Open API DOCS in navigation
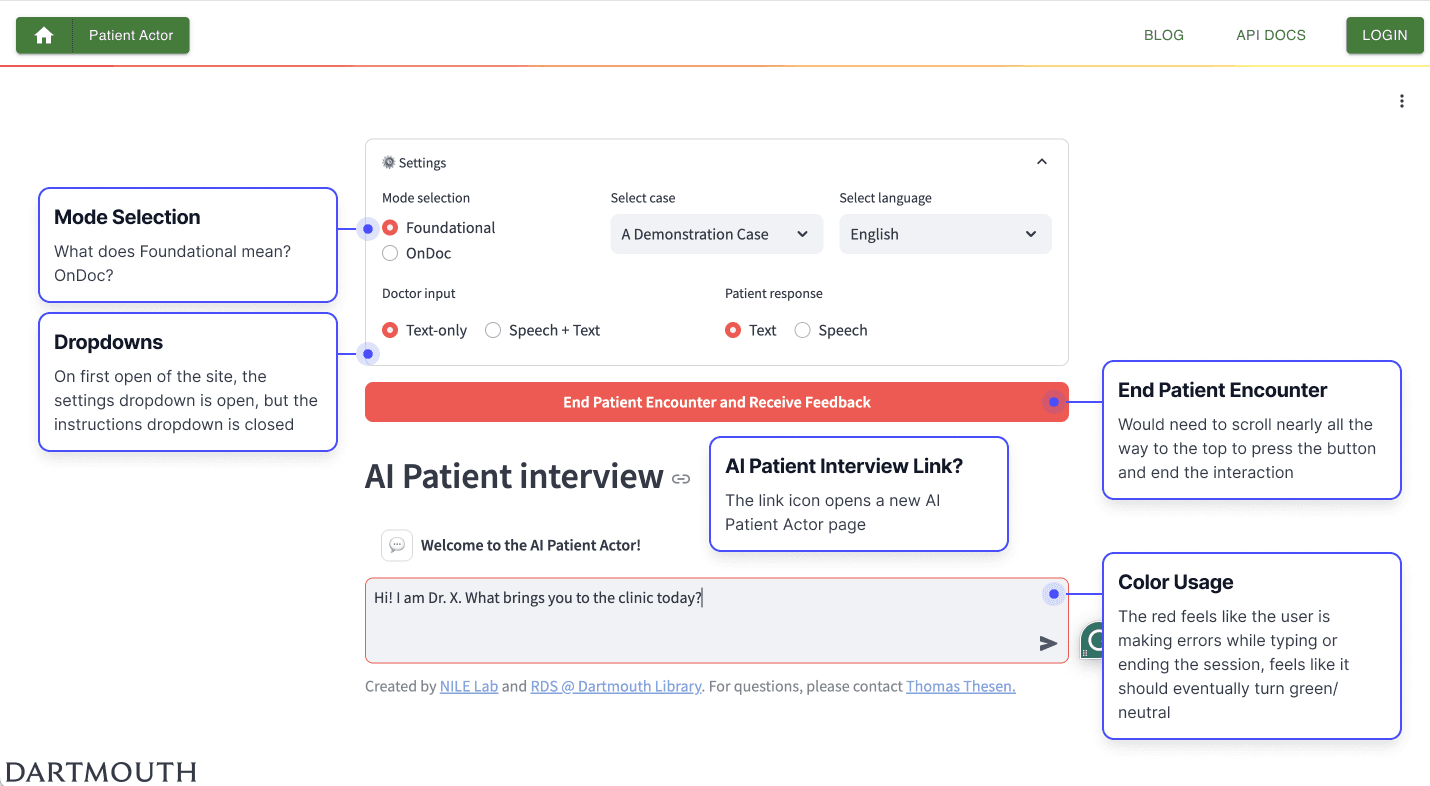 pyautogui.click(x=1271, y=35)
